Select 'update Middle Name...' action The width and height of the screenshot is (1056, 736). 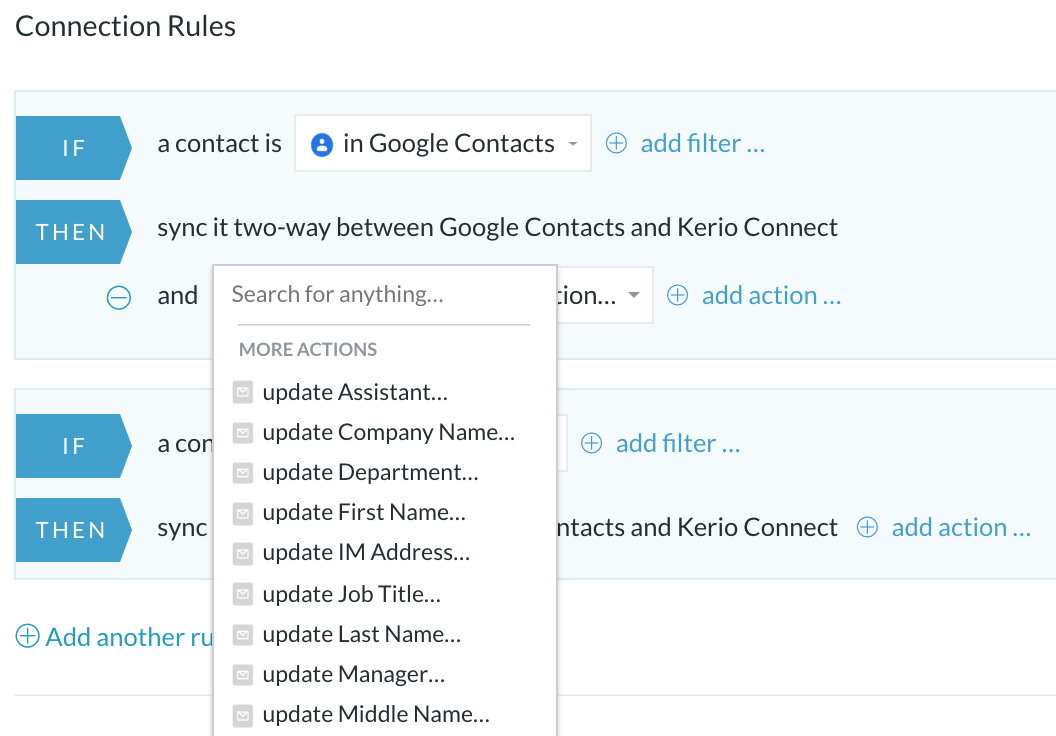(x=376, y=714)
